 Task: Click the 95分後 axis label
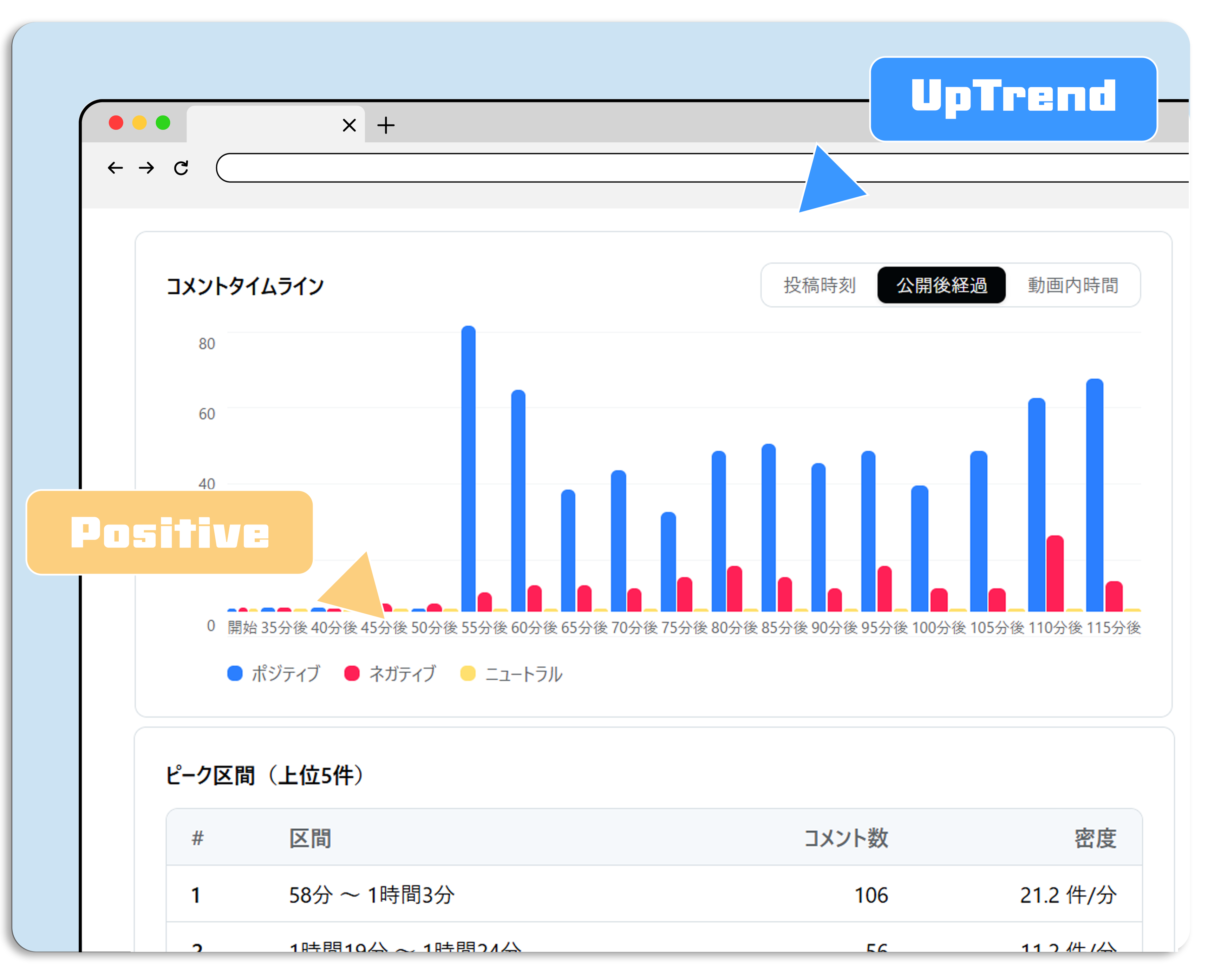click(884, 627)
